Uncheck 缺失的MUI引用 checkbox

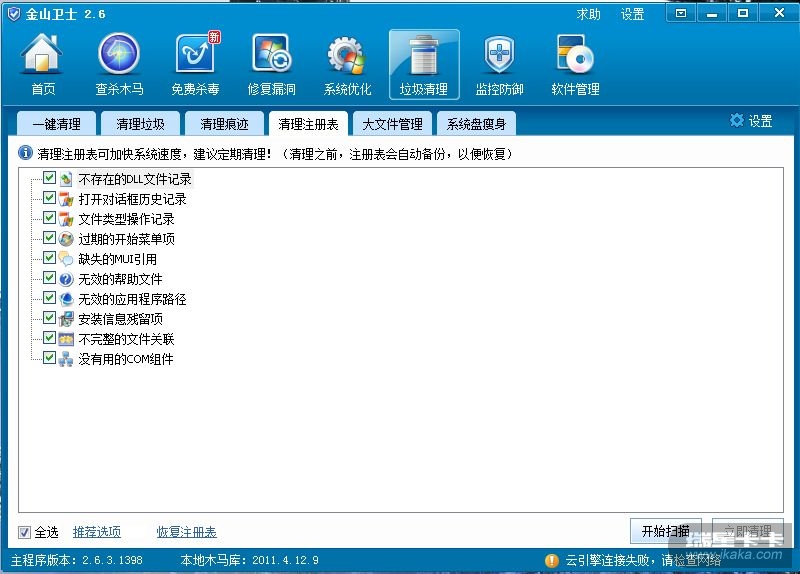click(x=49, y=258)
